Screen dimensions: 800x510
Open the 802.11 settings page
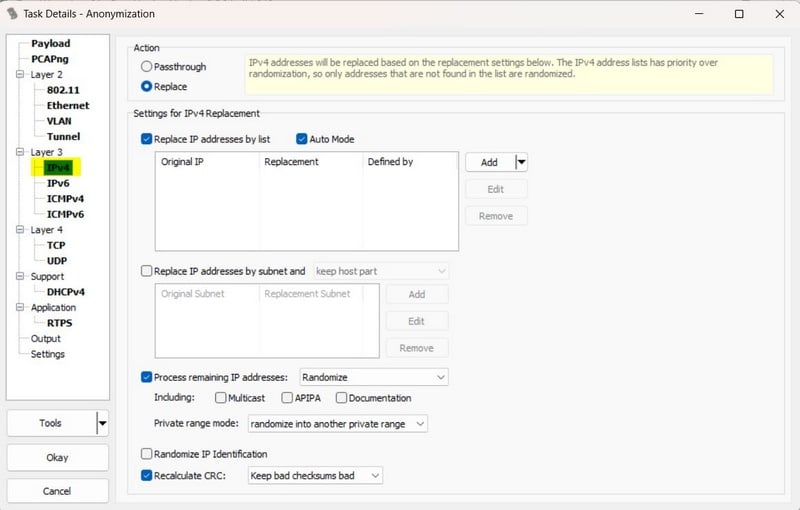pyautogui.click(x=63, y=90)
